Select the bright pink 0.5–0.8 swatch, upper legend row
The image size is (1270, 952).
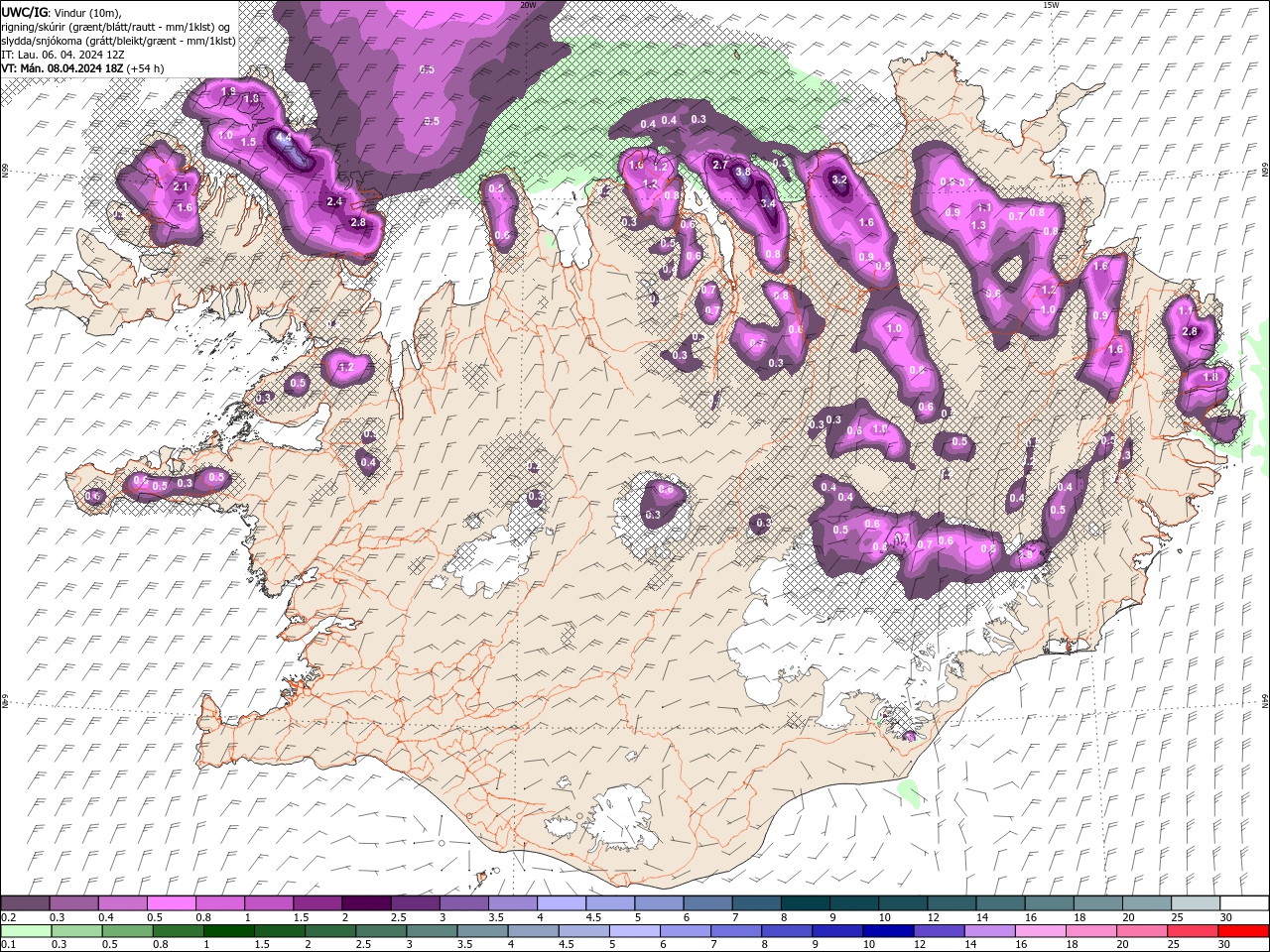[x=171, y=903]
